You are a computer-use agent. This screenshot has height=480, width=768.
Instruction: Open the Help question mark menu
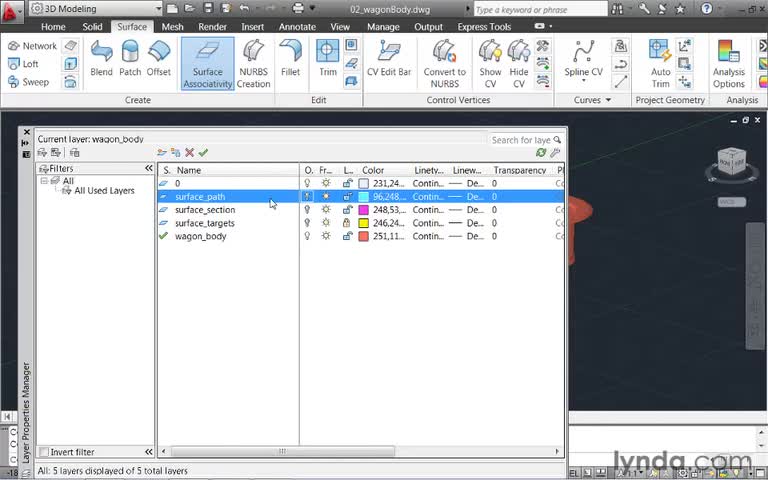[706, 8]
